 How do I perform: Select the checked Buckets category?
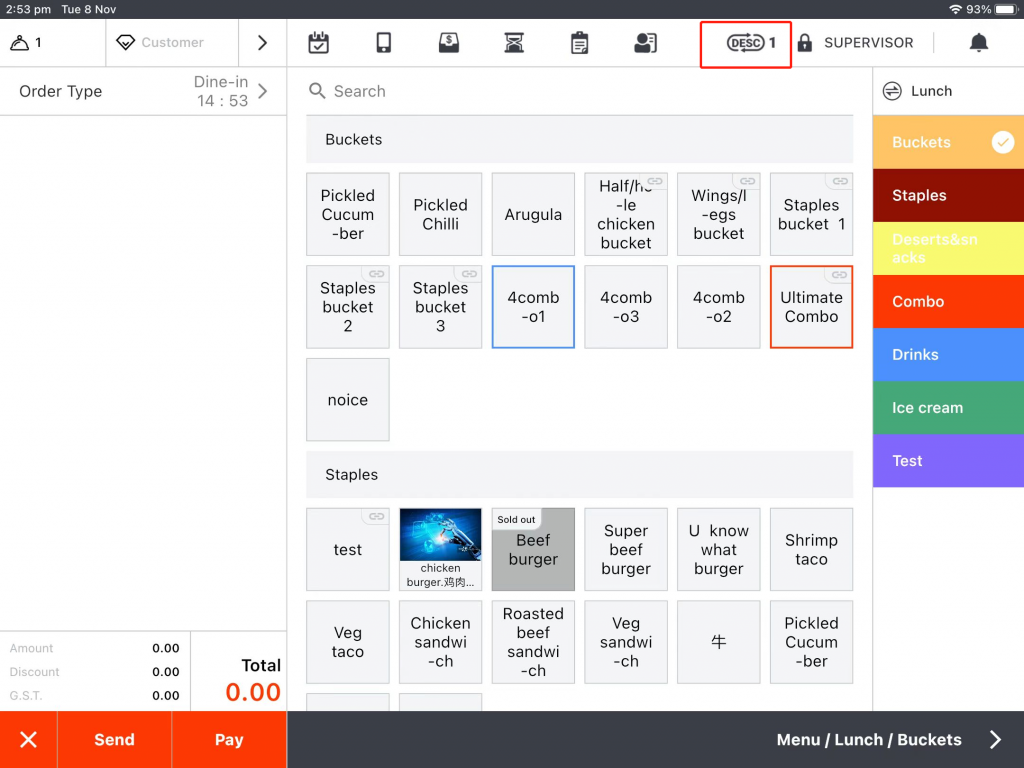[948, 142]
